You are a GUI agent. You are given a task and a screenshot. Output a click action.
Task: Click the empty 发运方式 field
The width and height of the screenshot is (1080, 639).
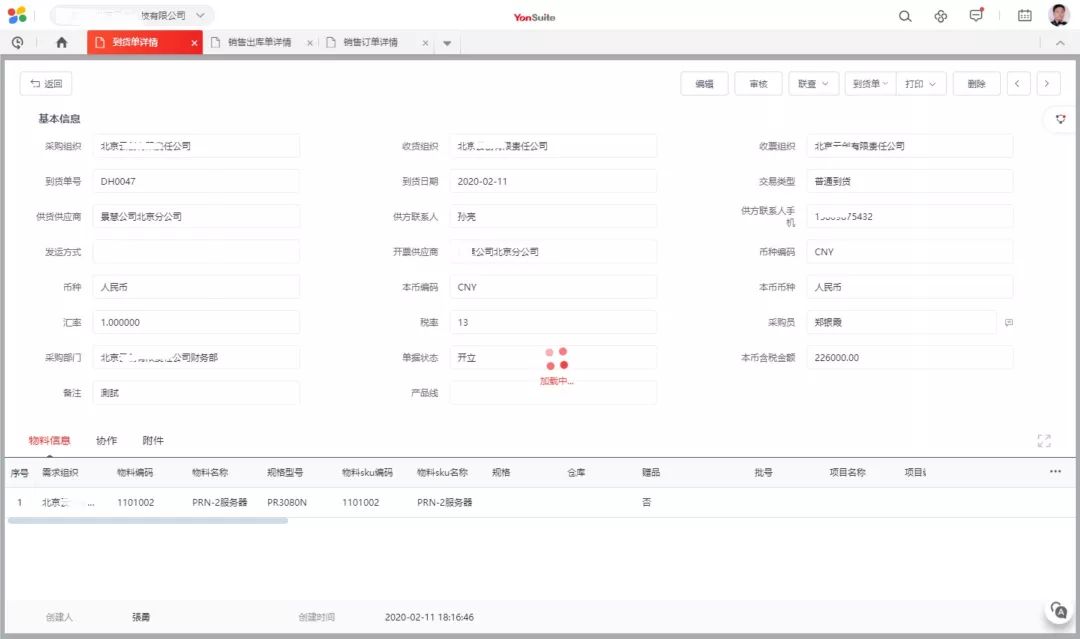(x=196, y=251)
